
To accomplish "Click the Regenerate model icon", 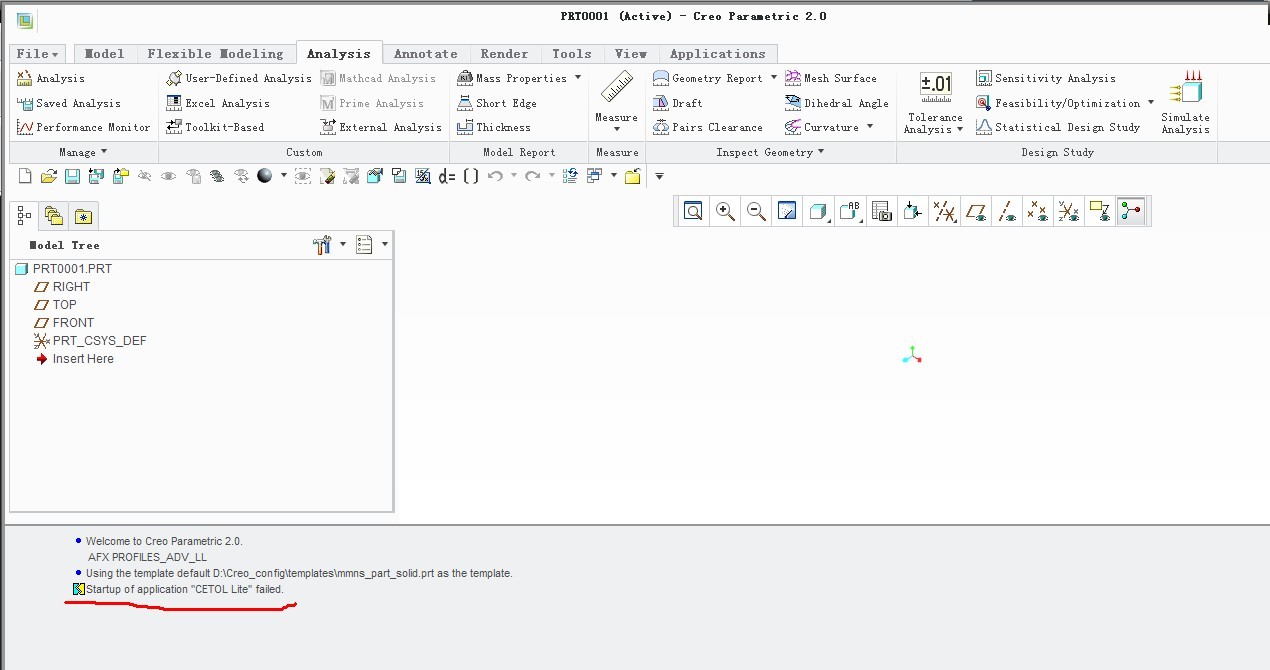I will [570, 176].
